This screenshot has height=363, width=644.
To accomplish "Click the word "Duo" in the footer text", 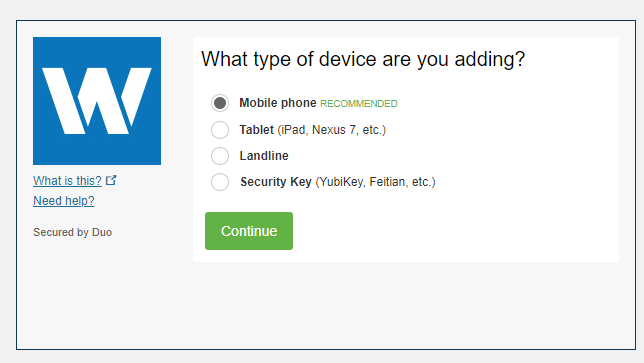I will tap(102, 232).
